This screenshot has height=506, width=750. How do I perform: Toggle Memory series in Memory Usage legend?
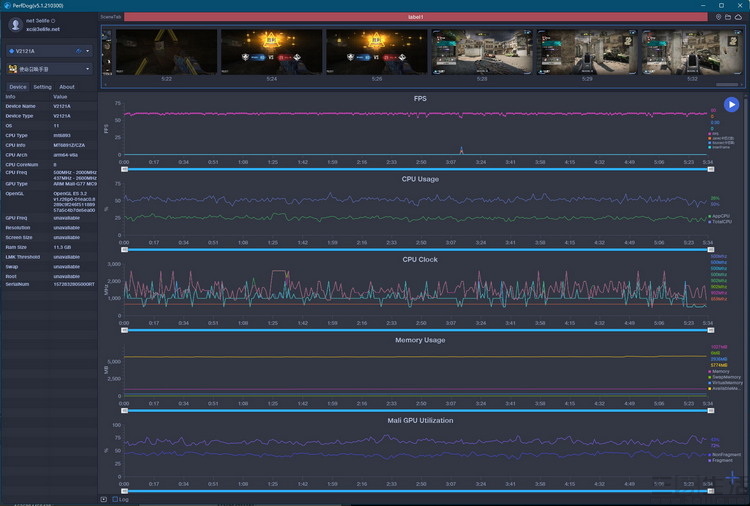pyautogui.click(x=719, y=371)
